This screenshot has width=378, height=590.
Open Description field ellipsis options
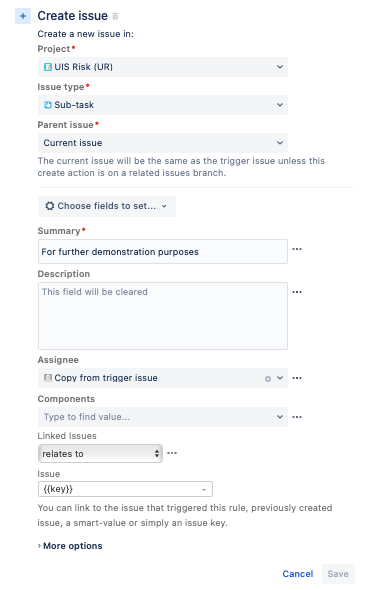[x=297, y=292]
